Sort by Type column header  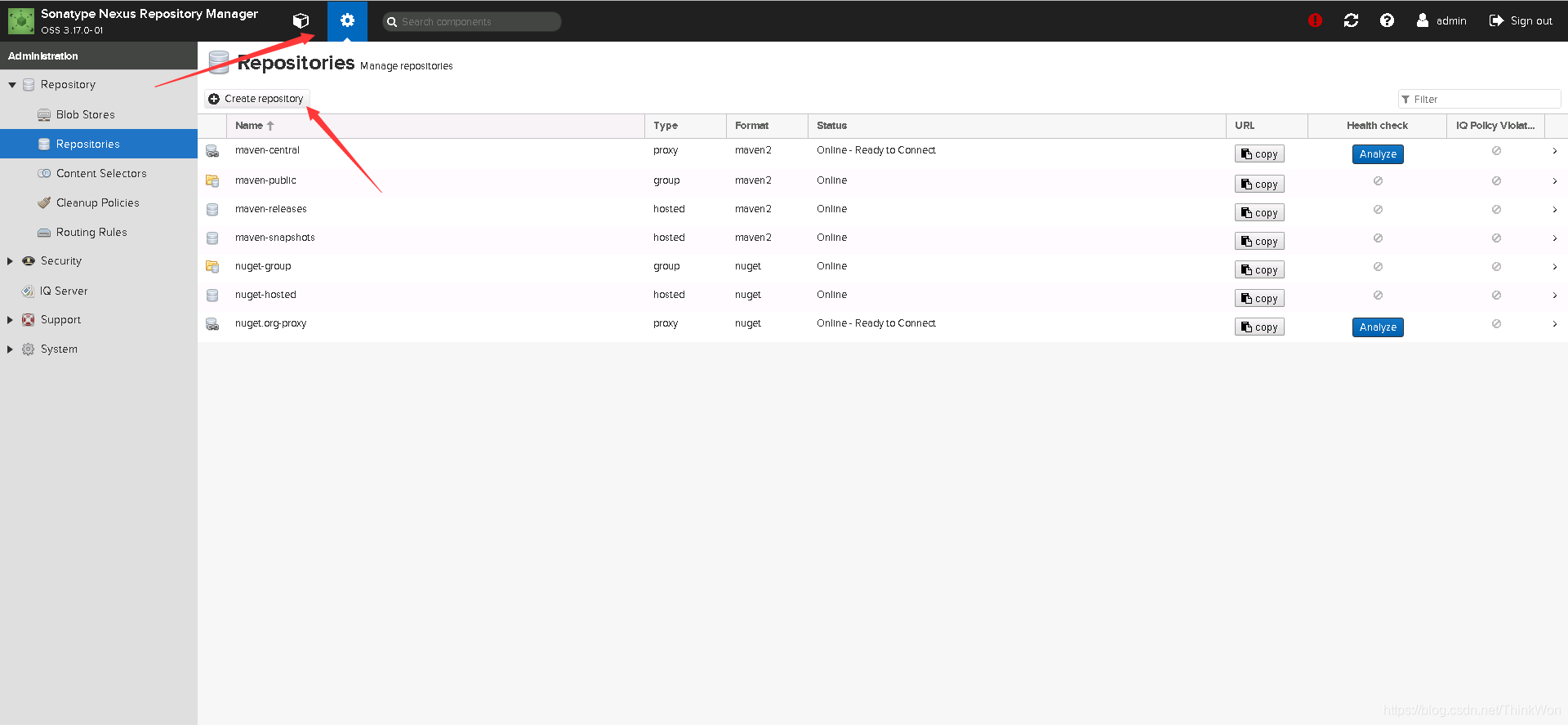[685, 126]
